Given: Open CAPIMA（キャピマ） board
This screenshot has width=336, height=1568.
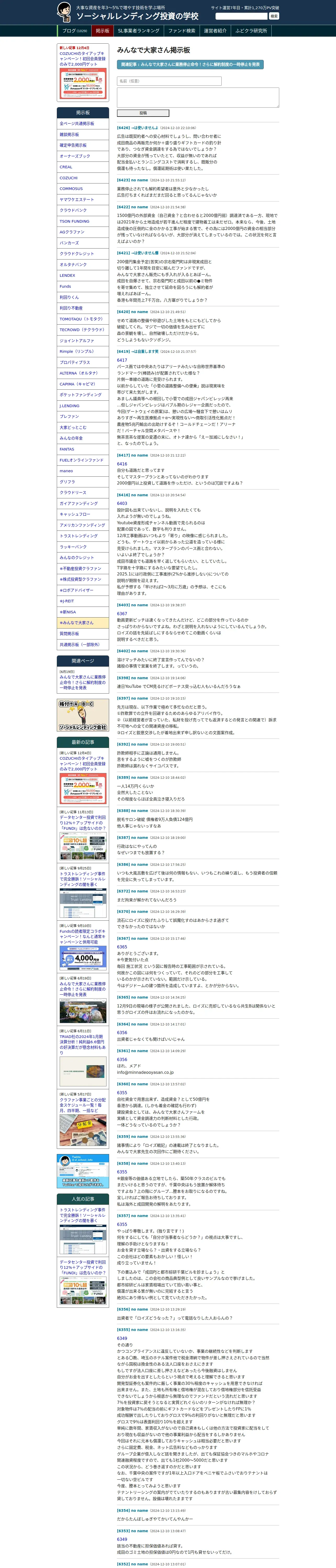Looking at the screenshot, I should pos(83,384).
